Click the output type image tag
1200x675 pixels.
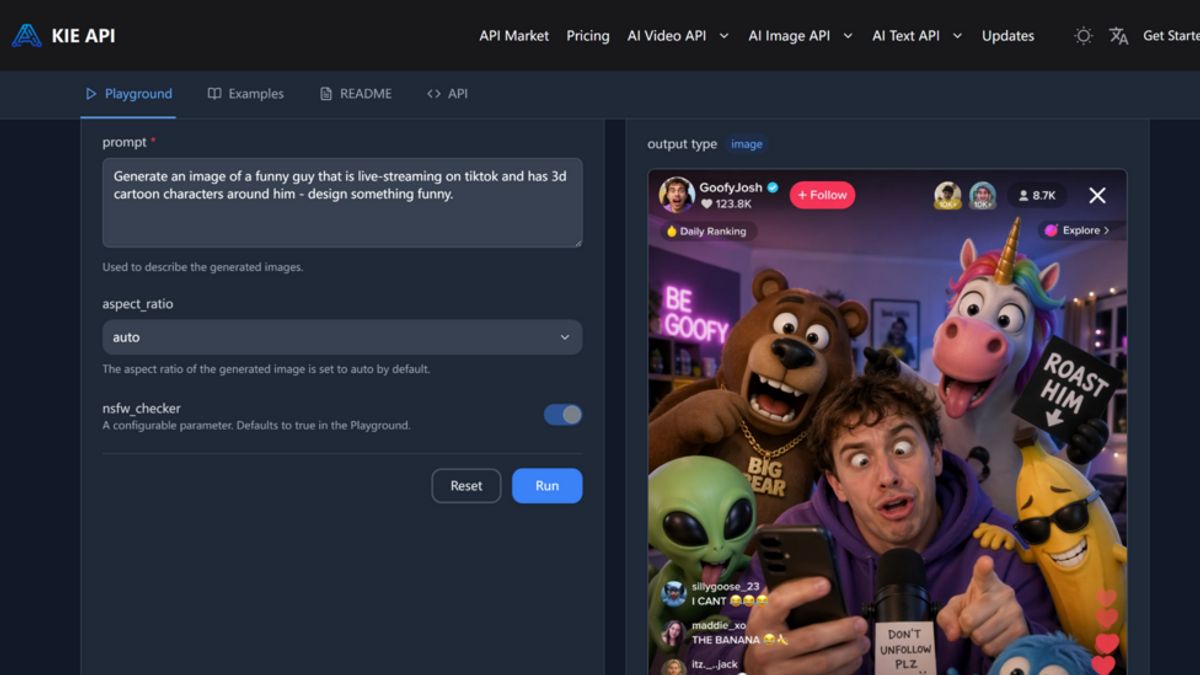coord(746,144)
